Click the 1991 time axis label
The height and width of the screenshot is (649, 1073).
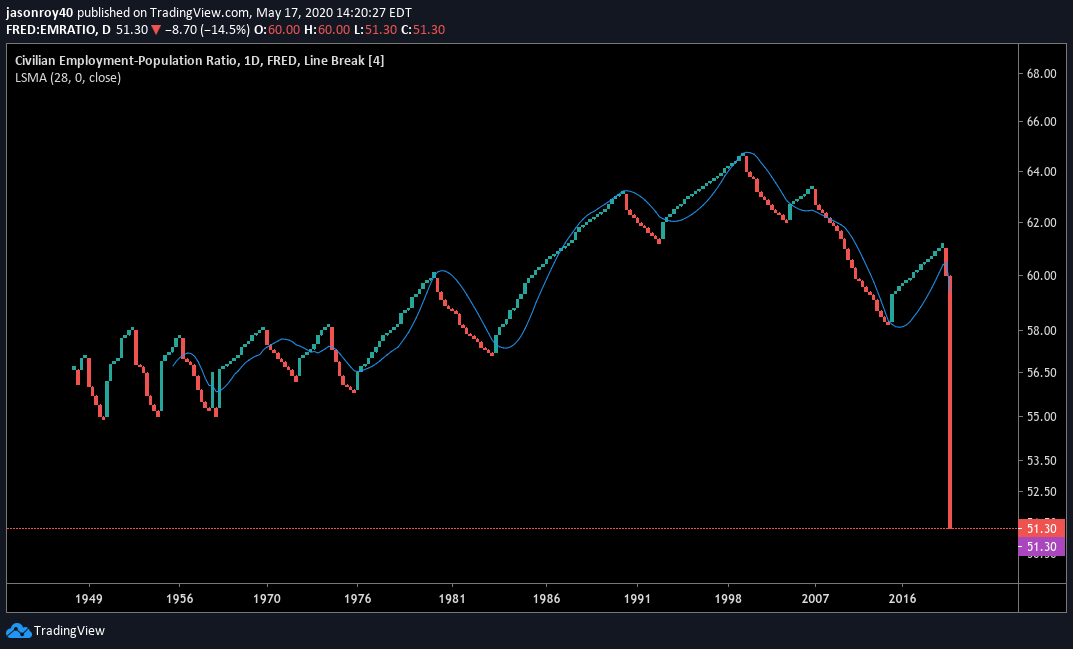tap(637, 599)
